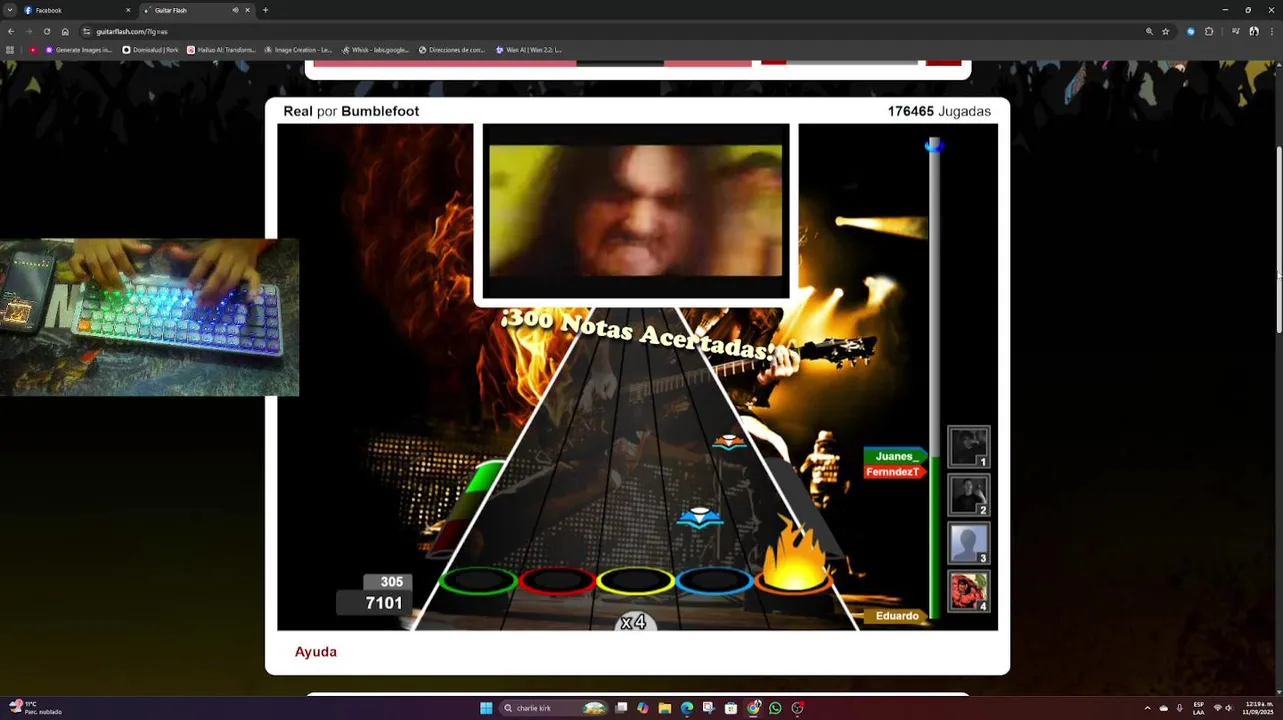Screen dimensions: 1283x720
Task: Click the 176465 Jugadas play count
Action: click(939, 111)
